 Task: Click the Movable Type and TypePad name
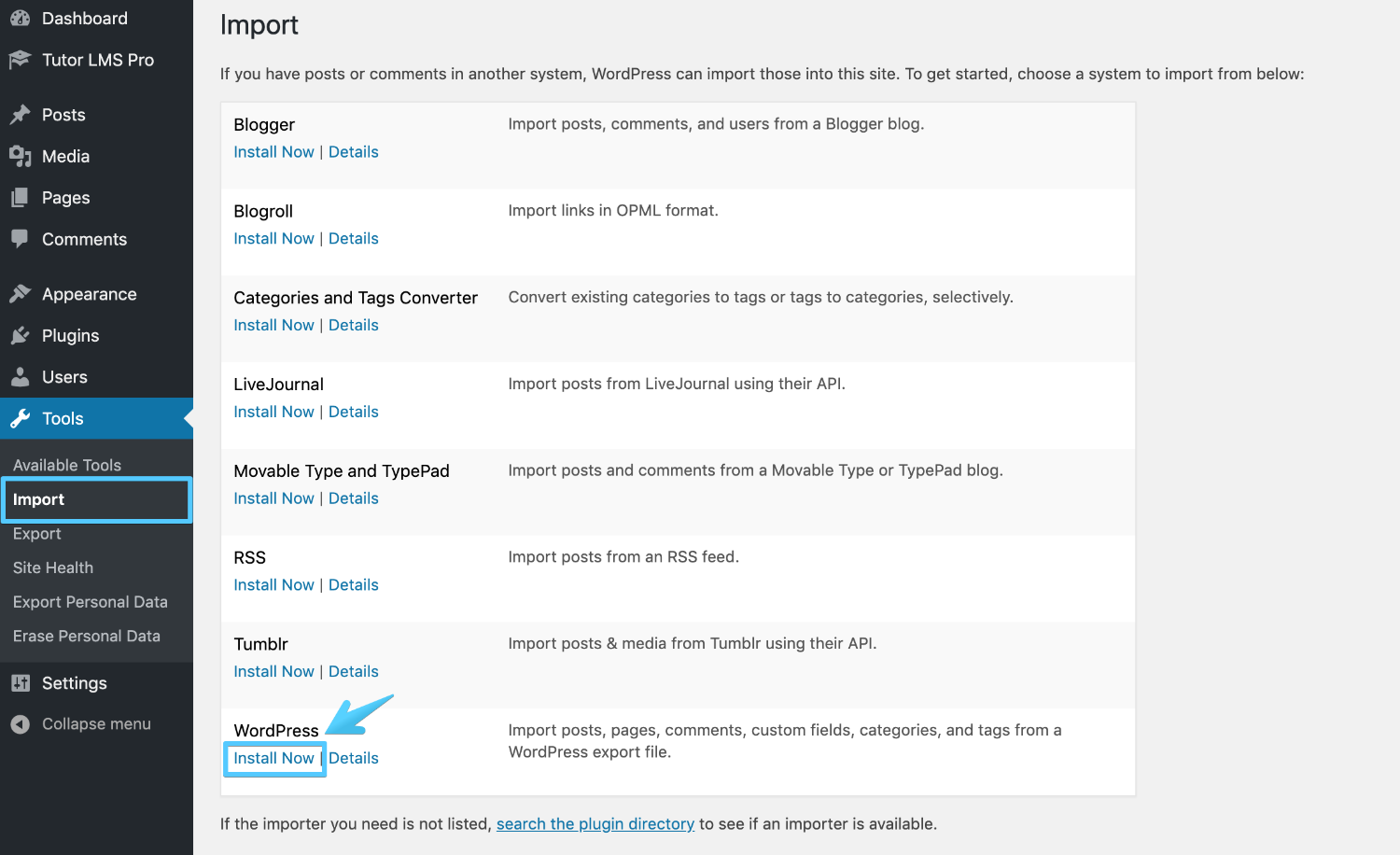point(342,471)
